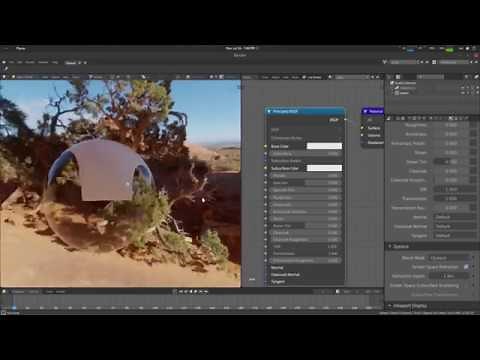Open the Object Mode dropdown
Screen dimensions: 480x360
pos(24,77)
